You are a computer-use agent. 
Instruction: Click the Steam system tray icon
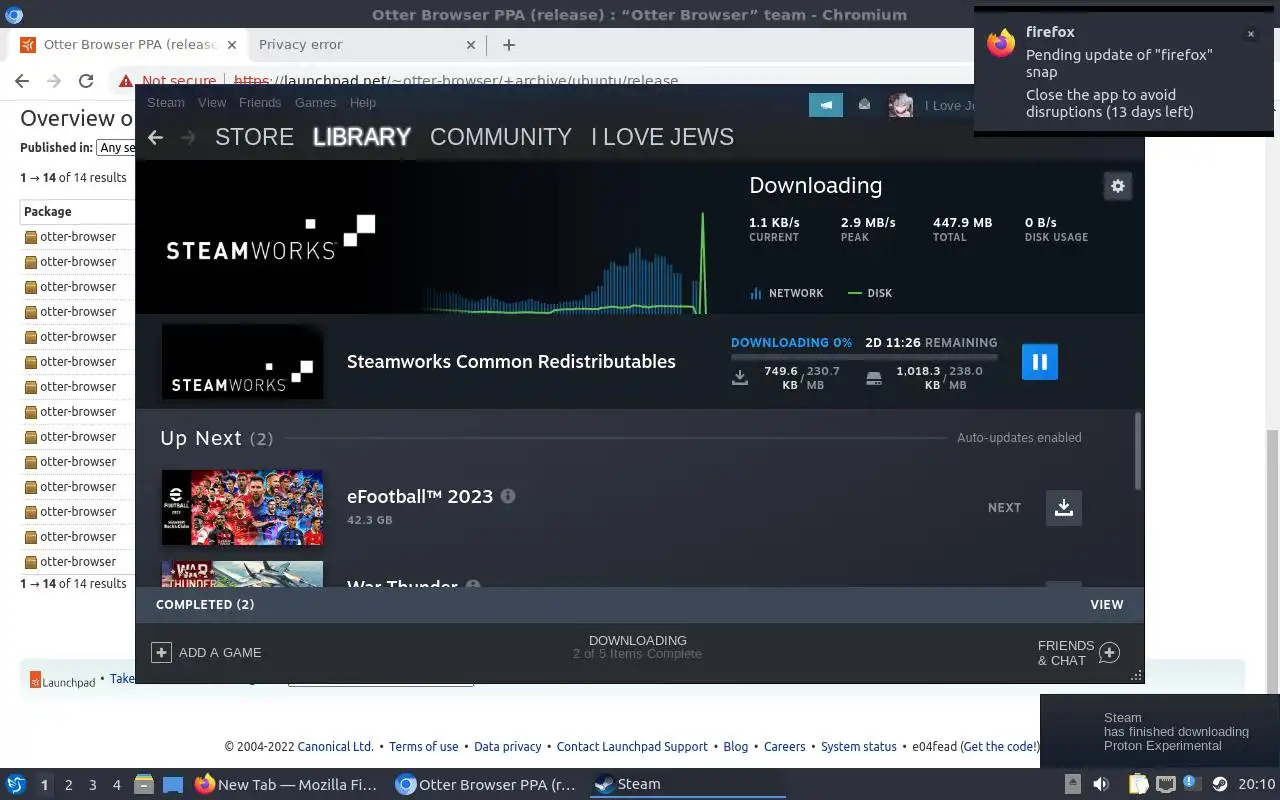tap(1219, 785)
